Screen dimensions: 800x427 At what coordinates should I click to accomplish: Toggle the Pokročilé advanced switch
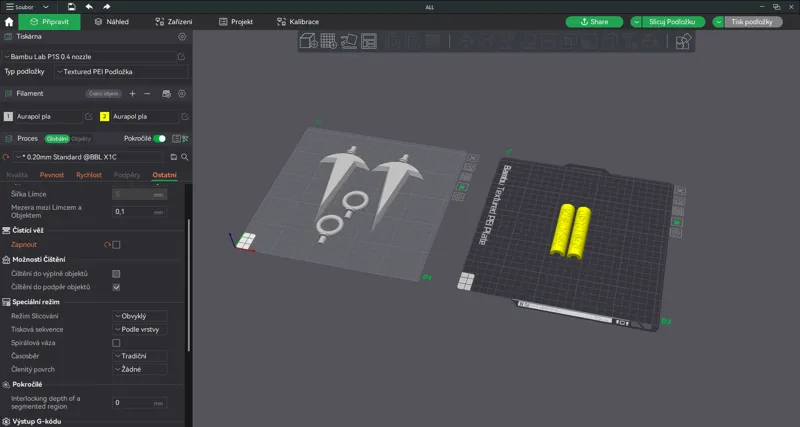[x=160, y=139]
